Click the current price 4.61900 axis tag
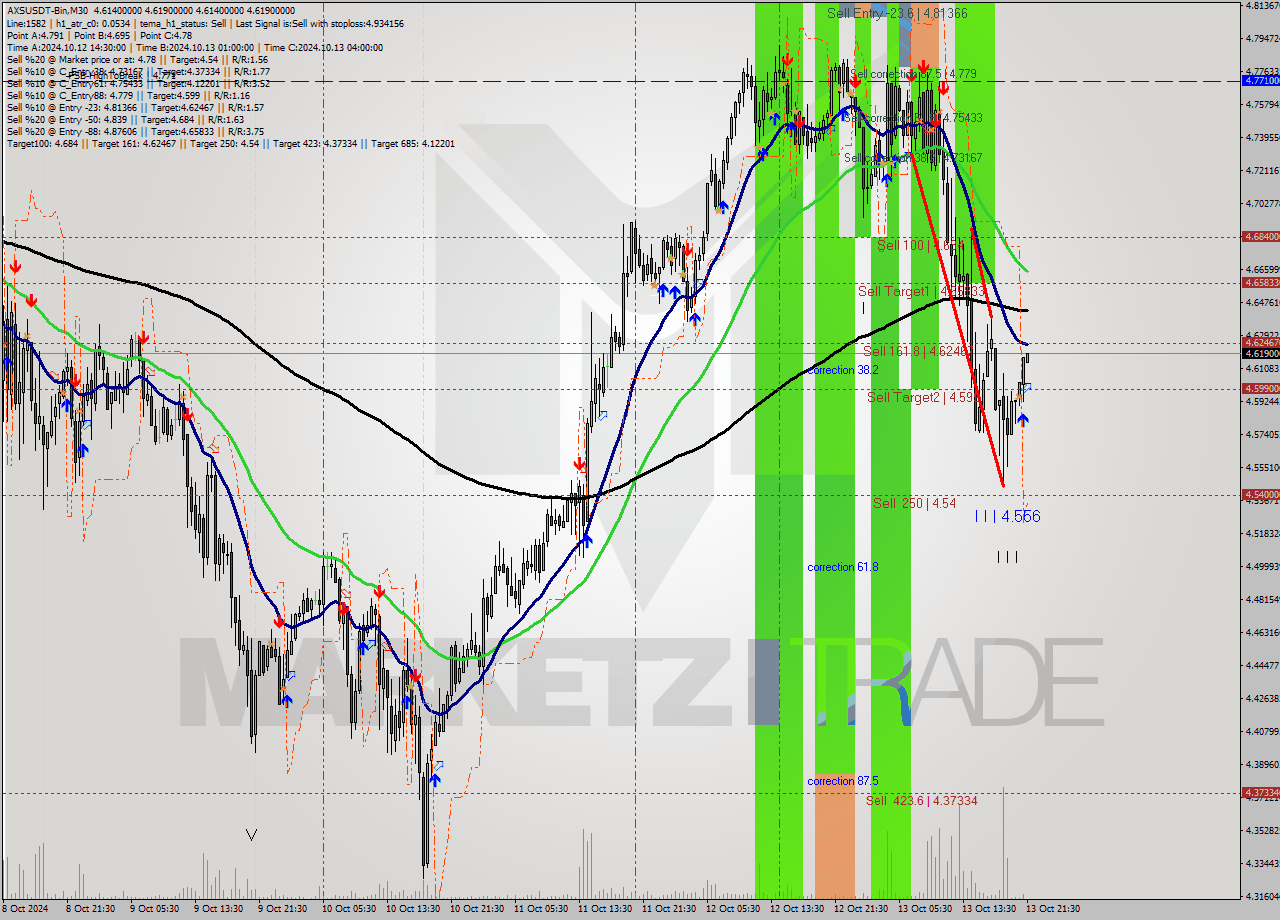1280x920 pixels. pos(1260,353)
